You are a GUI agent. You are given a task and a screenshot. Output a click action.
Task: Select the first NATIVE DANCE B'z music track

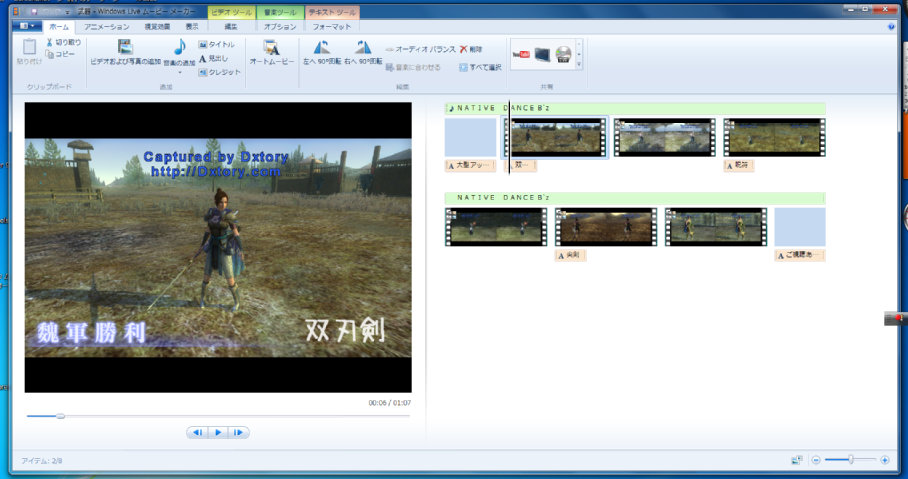pos(635,108)
